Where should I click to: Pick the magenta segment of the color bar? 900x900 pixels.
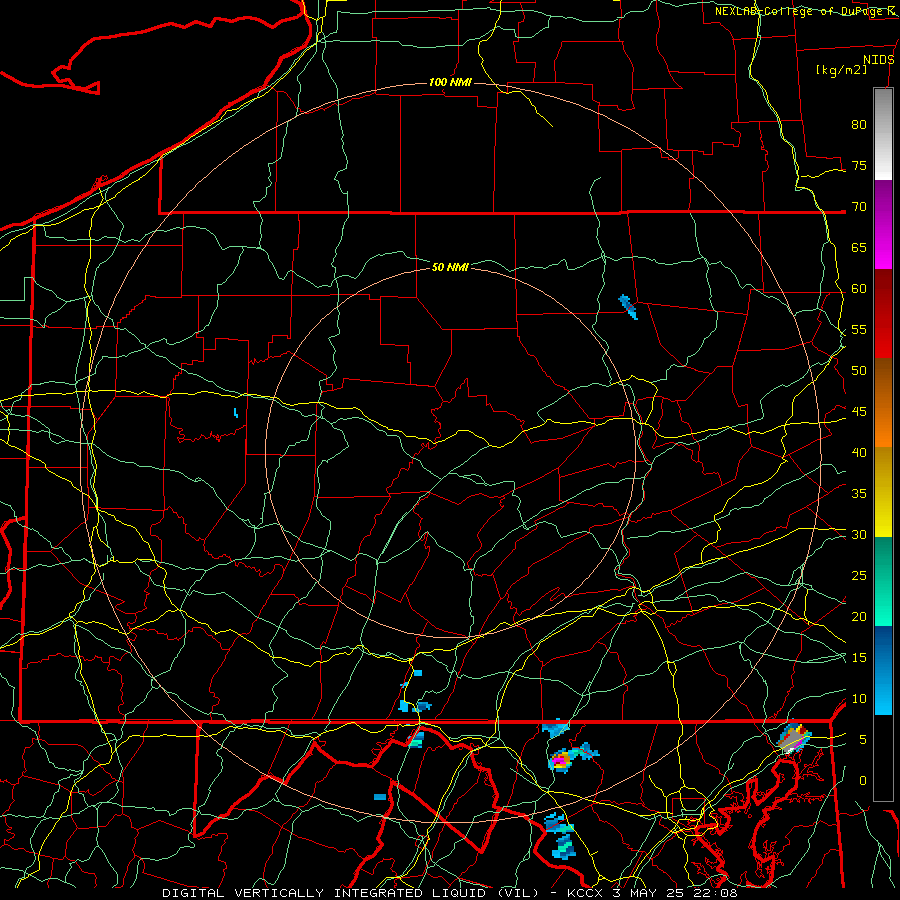point(883,224)
